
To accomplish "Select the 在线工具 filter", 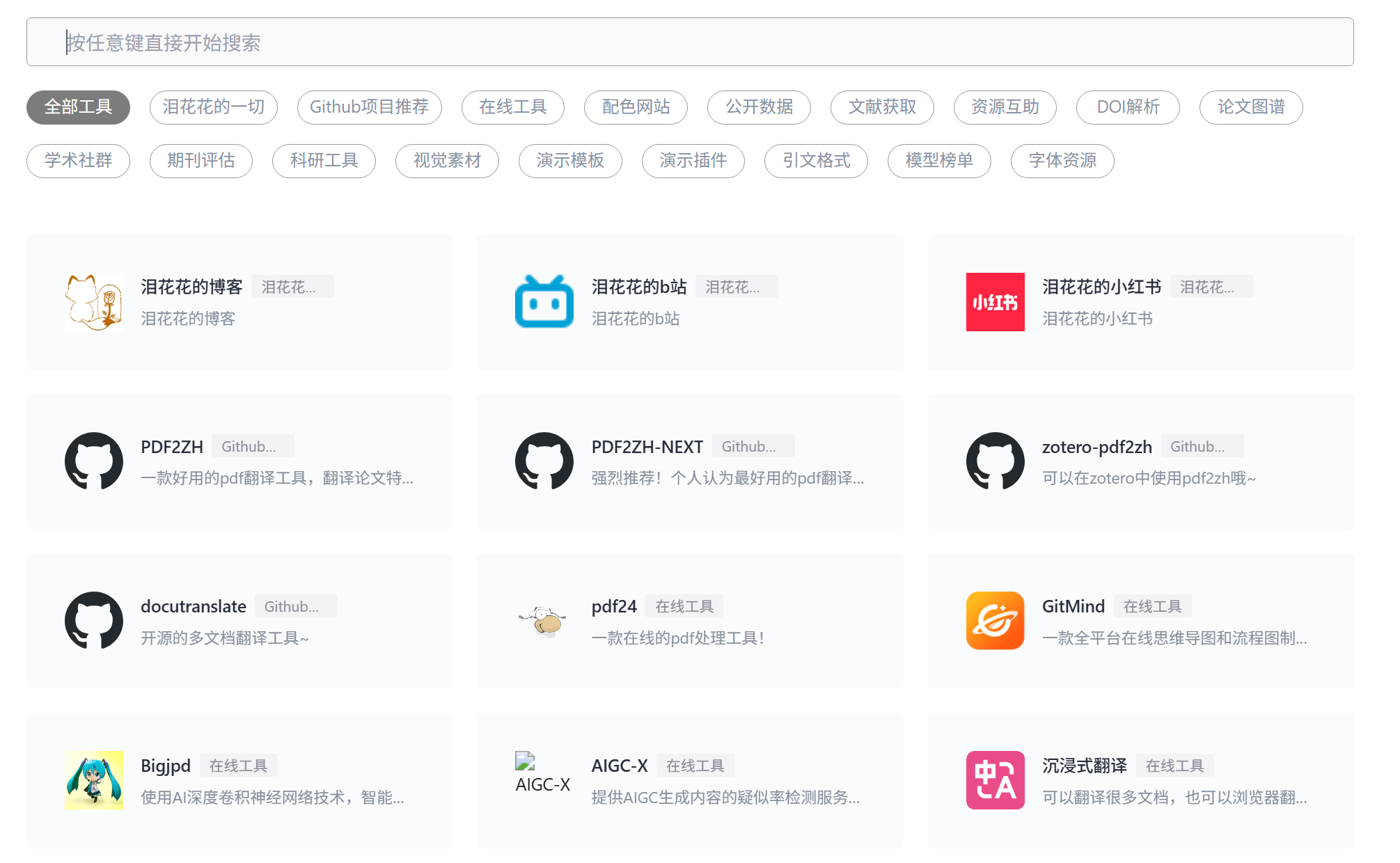I will pyautogui.click(x=512, y=107).
